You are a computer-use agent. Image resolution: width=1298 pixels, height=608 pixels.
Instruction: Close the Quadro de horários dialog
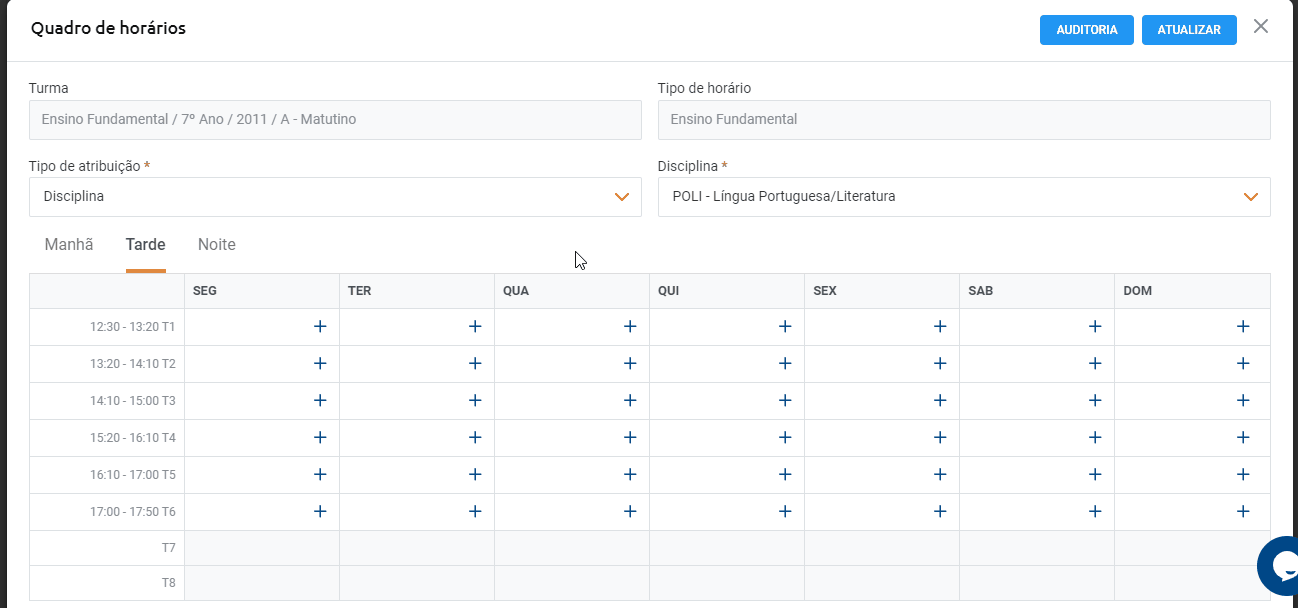click(1261, 27)
